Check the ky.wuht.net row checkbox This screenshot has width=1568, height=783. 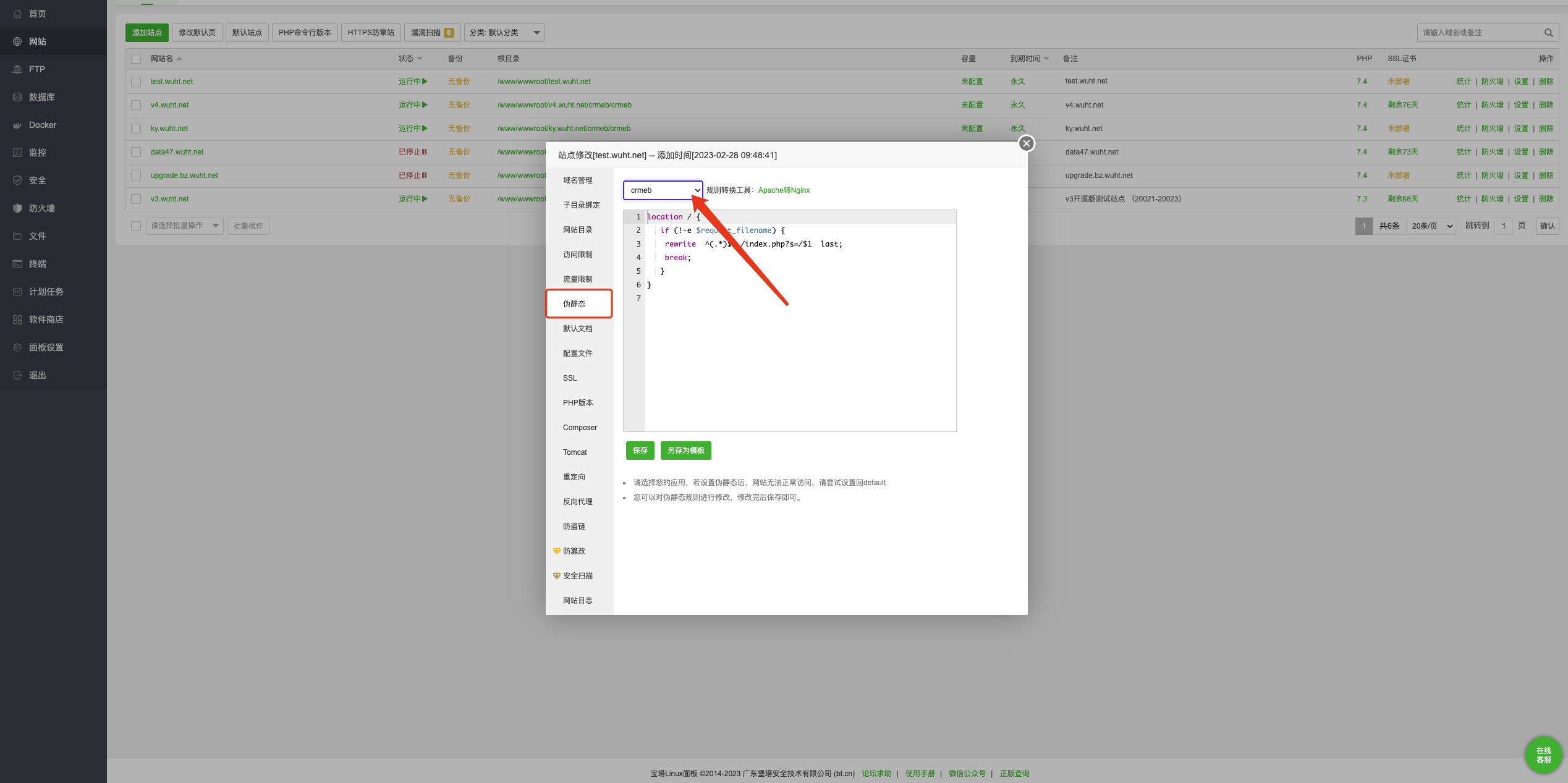135,128
